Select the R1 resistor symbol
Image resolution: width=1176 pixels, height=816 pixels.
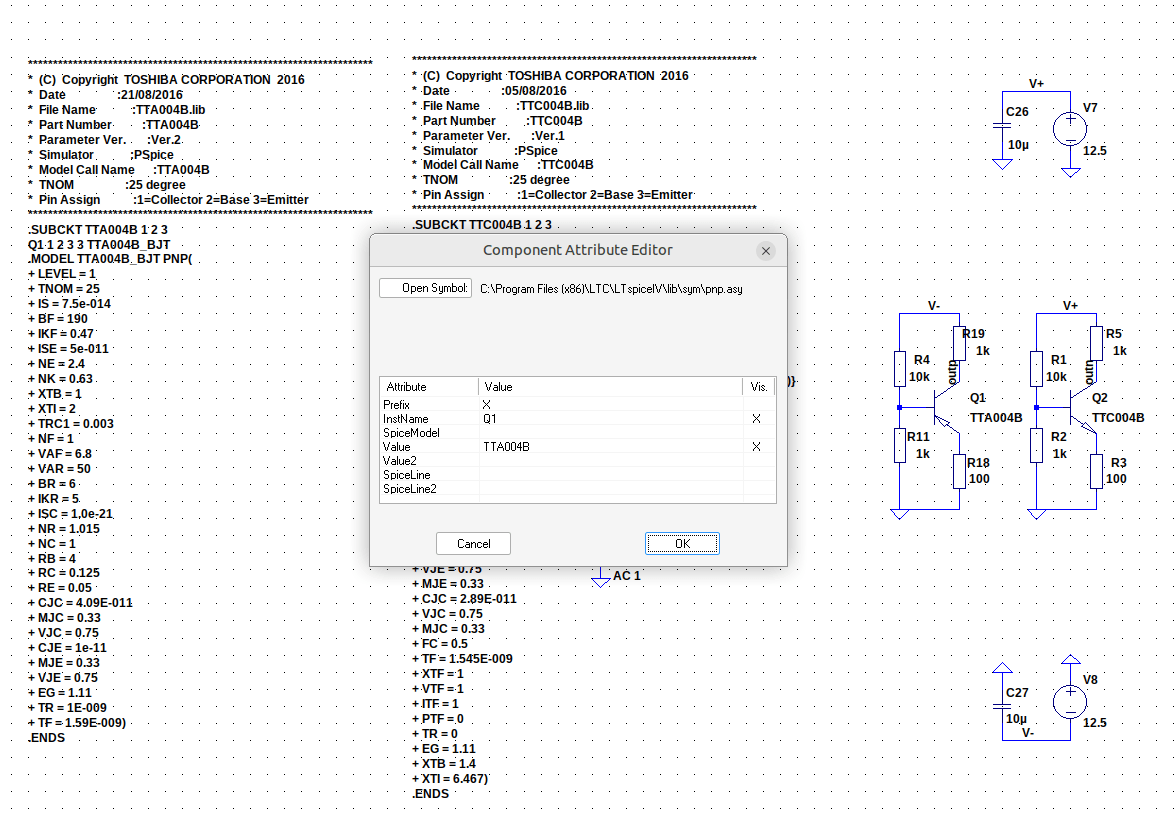click(1036, 369)
